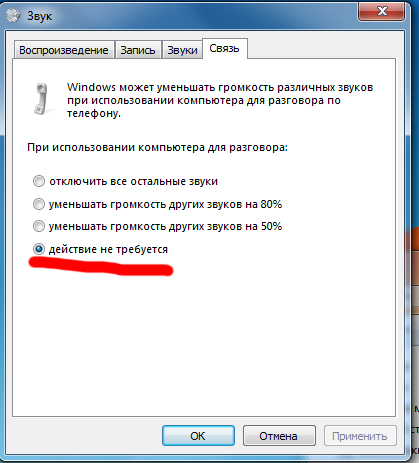
Task: Click the speaker icon in the title bar
Action: click(13, 16)
